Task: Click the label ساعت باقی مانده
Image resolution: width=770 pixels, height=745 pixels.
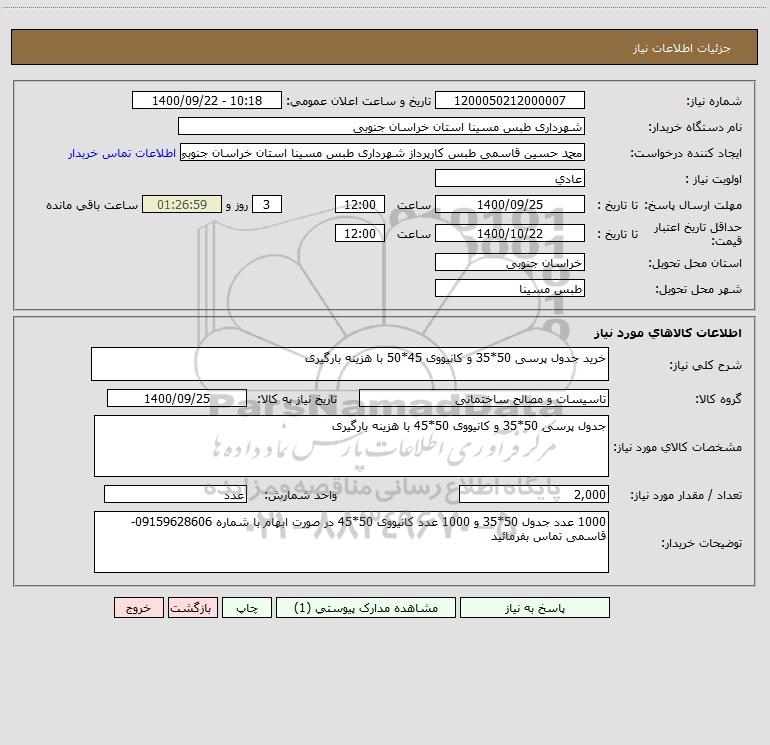Action: tap(92, 205)
